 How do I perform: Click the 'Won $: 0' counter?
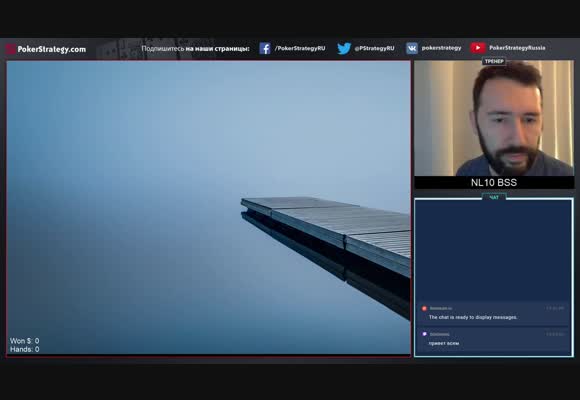24,341
